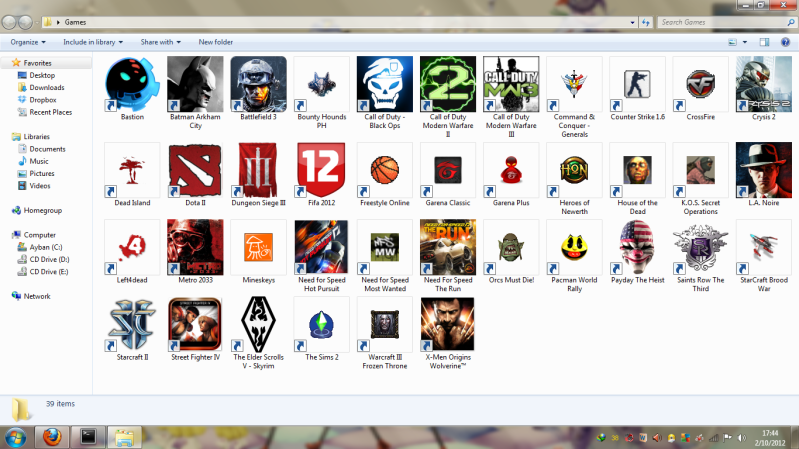Open the Include in library dropdown
The height and width of the screenshot is (449, 799).
(x=93, y=42)
